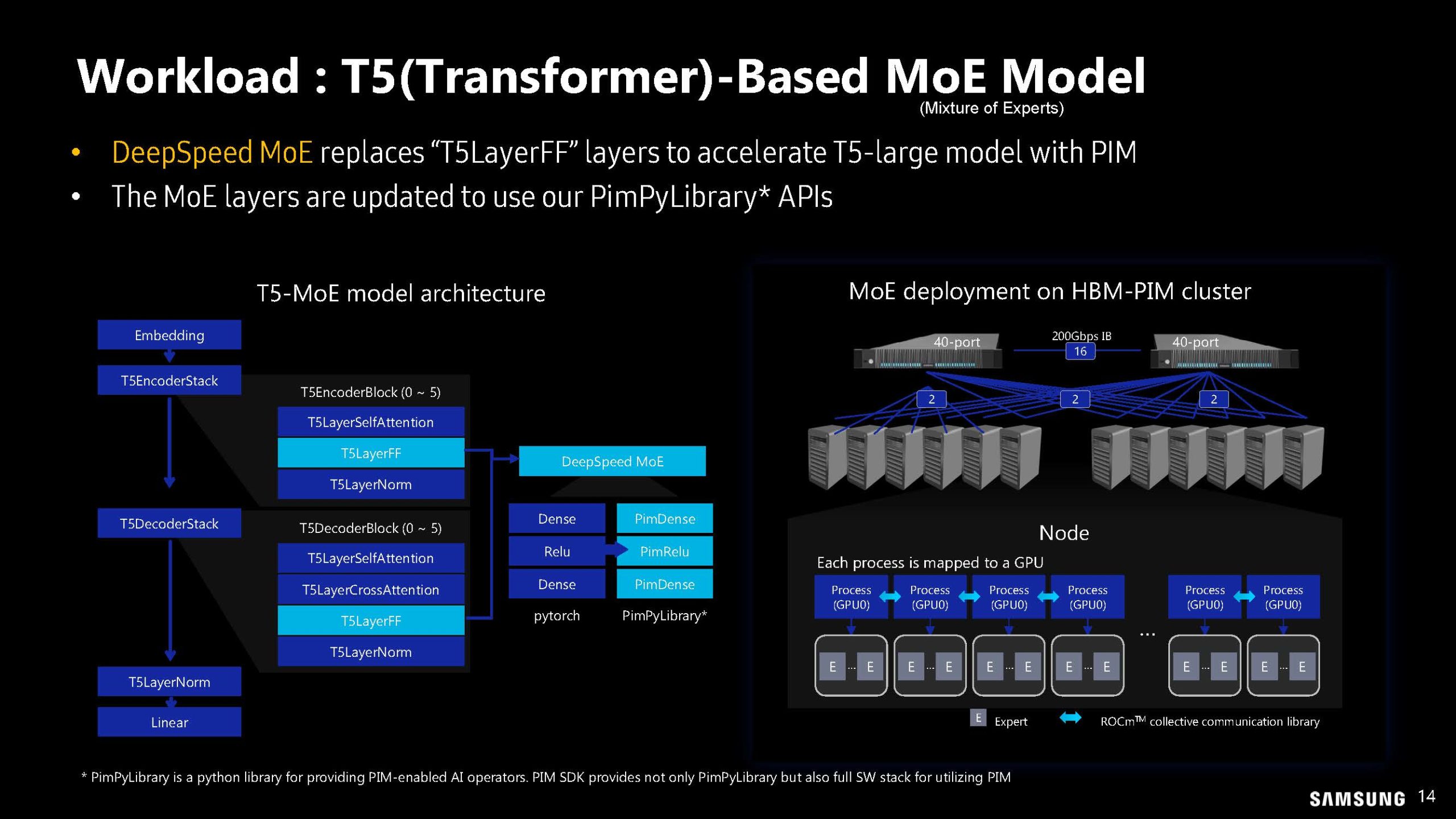The image size is (1456, 819).
Task: Click the DeepSpeed MoE box
Action: (x=612, y=461)
